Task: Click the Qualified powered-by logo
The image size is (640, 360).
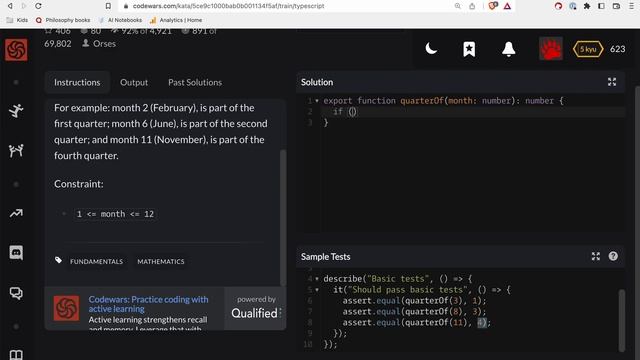Action: pyautogui.click(x=255, y=313)
